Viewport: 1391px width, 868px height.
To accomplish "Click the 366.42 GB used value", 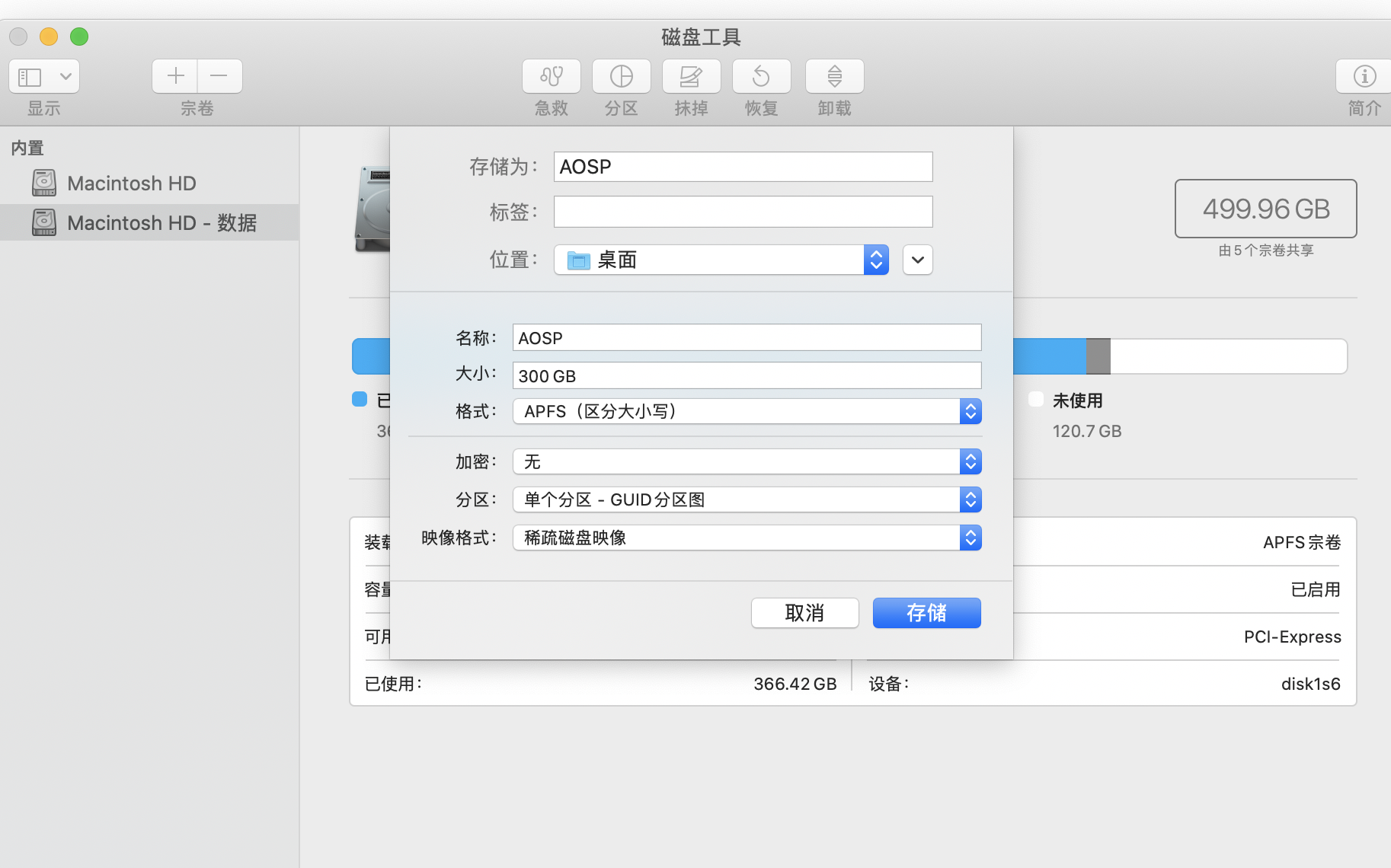I will 795,684.
